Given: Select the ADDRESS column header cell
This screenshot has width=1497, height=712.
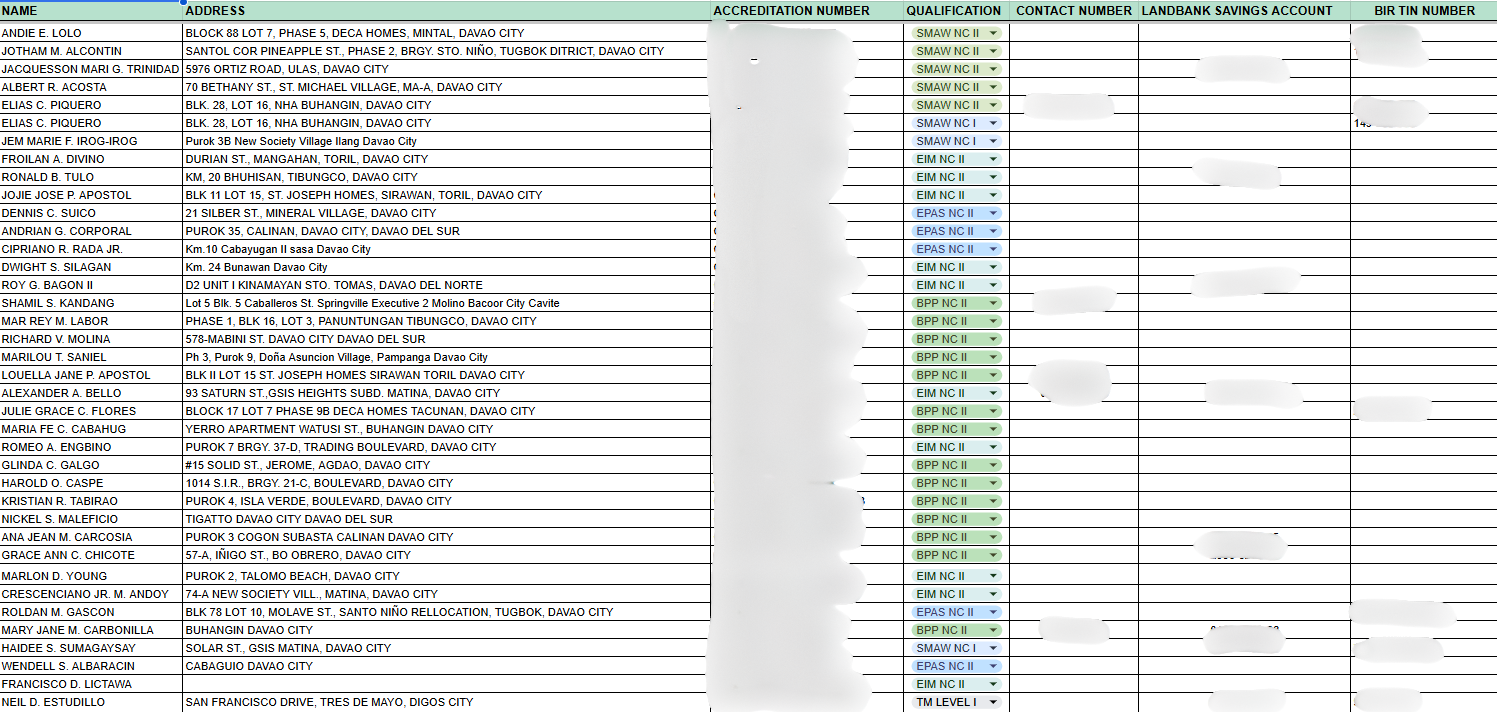Looking at the screenshot, I should coord(446,11).
